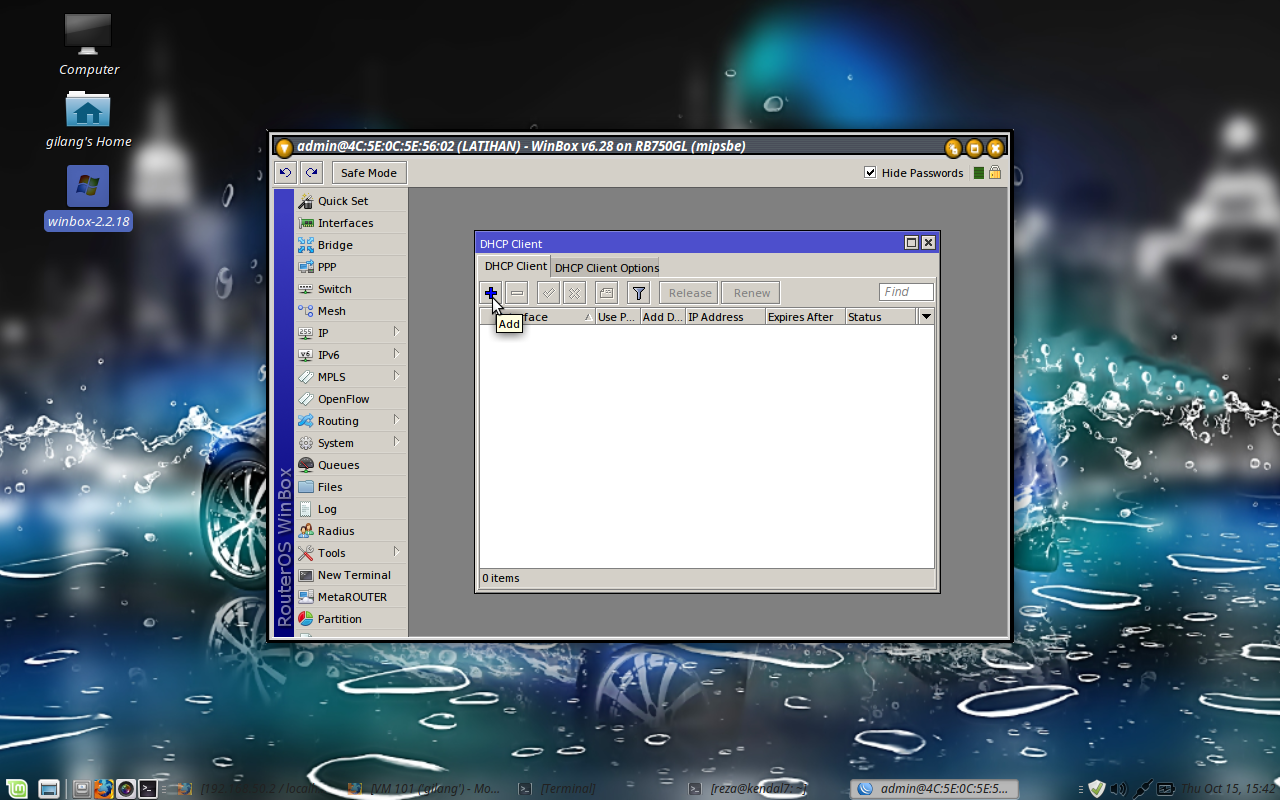Viewport: 1280px width, 800px height.
Task: Switch to VM 101 taskbar window
Action: point(423,788)
